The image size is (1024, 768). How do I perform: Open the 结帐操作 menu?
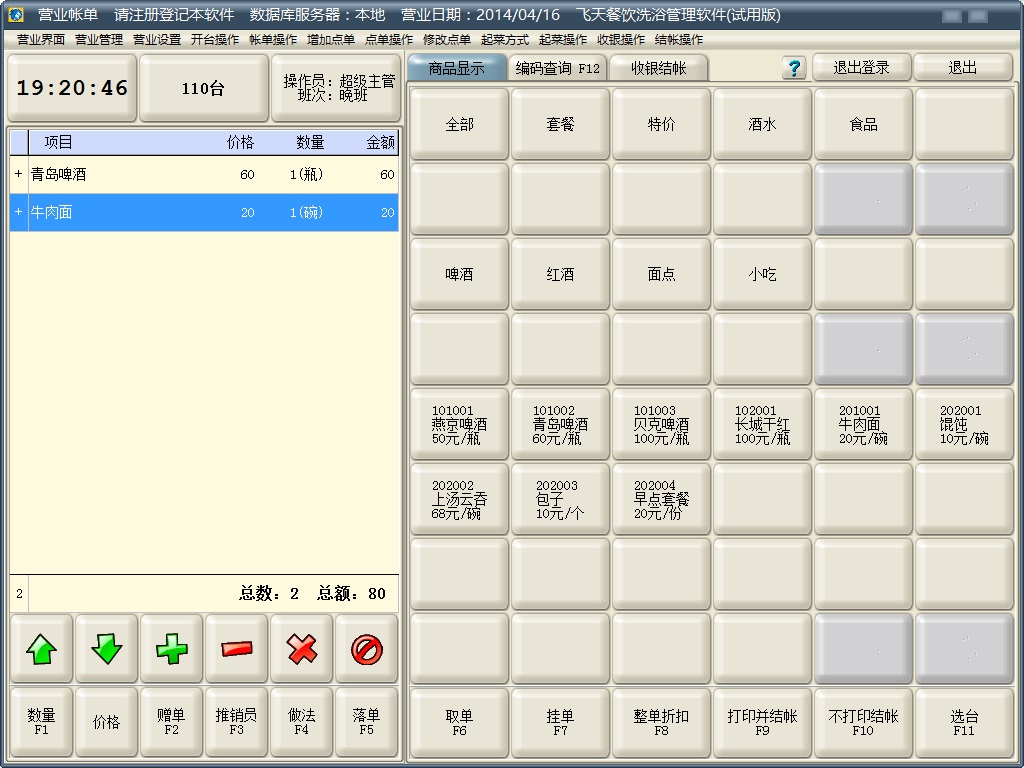click(x=679, y=40)
